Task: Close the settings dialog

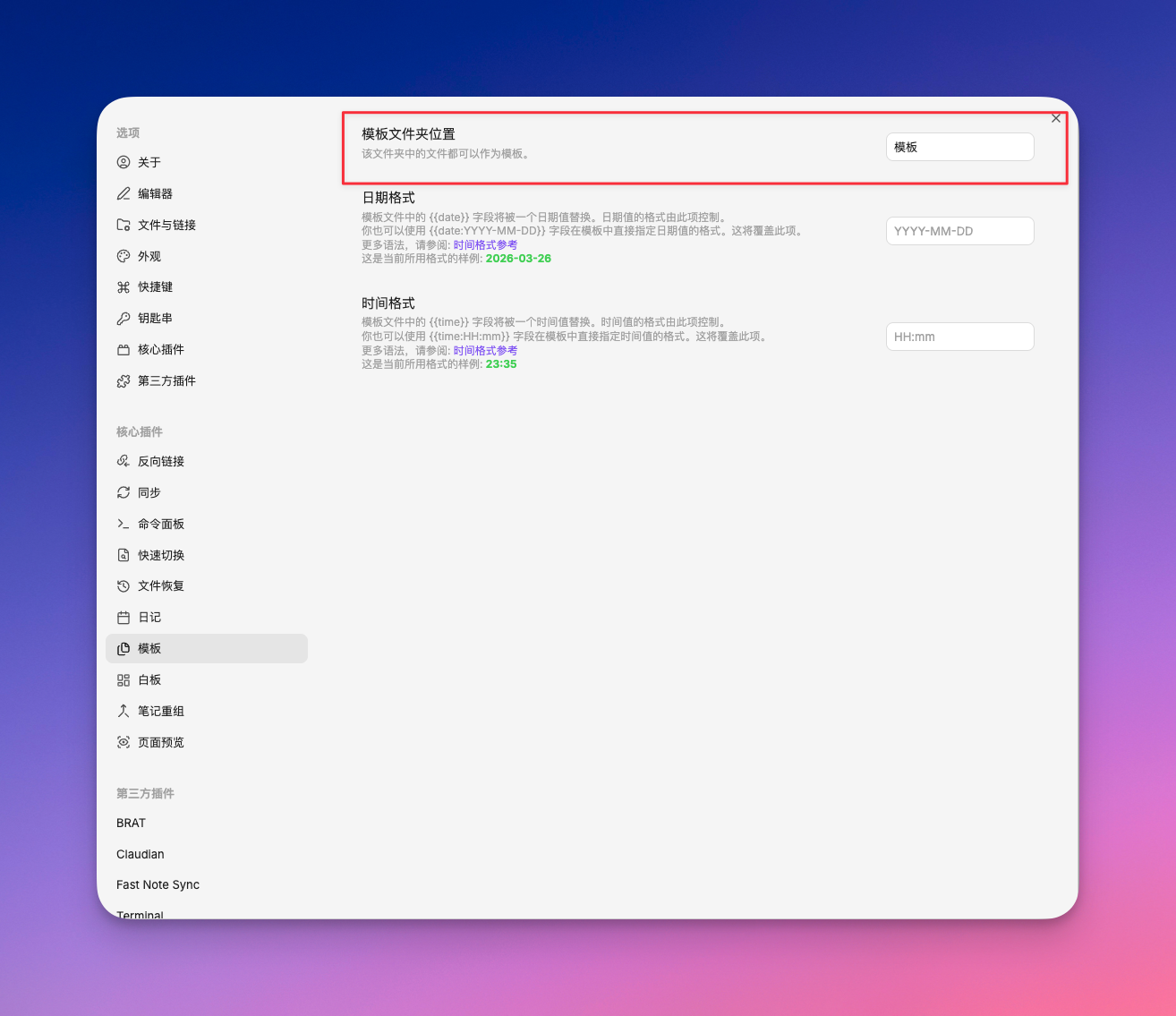Action: [x=1056, y=118]
